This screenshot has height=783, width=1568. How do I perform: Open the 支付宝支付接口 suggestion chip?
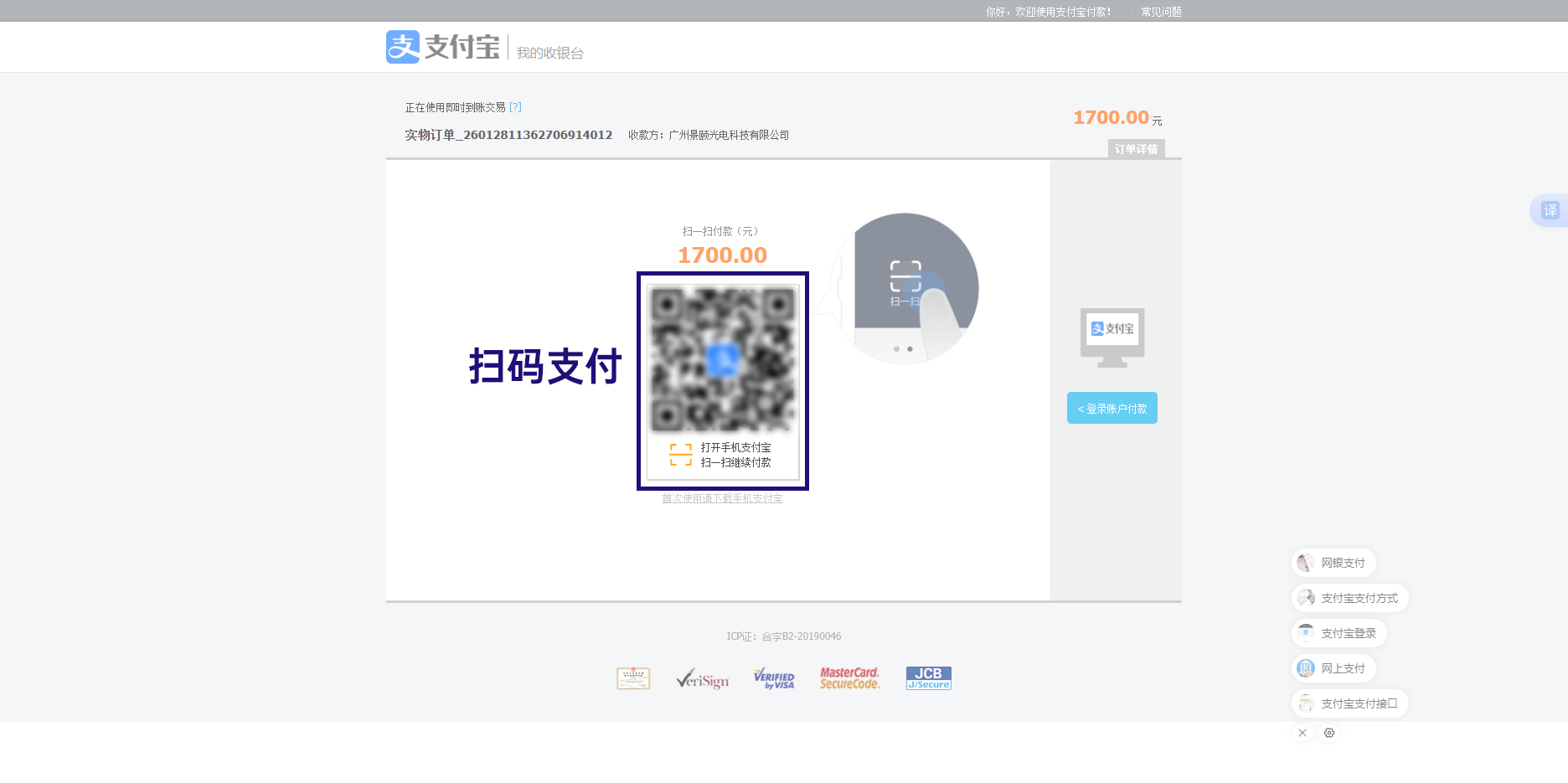click(1349, 703)
